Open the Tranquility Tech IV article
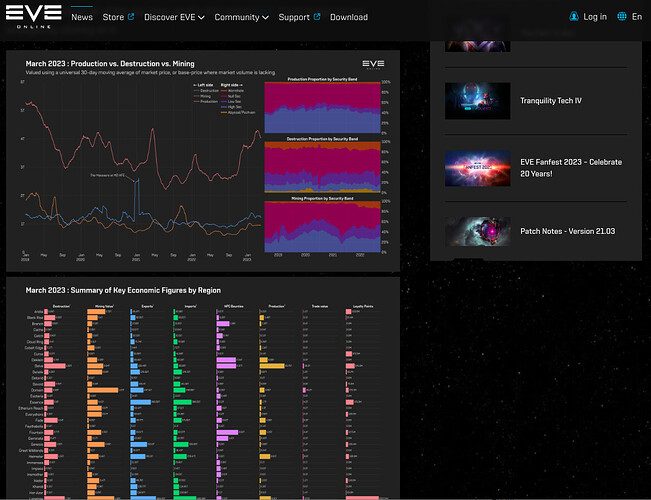Screen dimensions: 651x500 (551, 100)
